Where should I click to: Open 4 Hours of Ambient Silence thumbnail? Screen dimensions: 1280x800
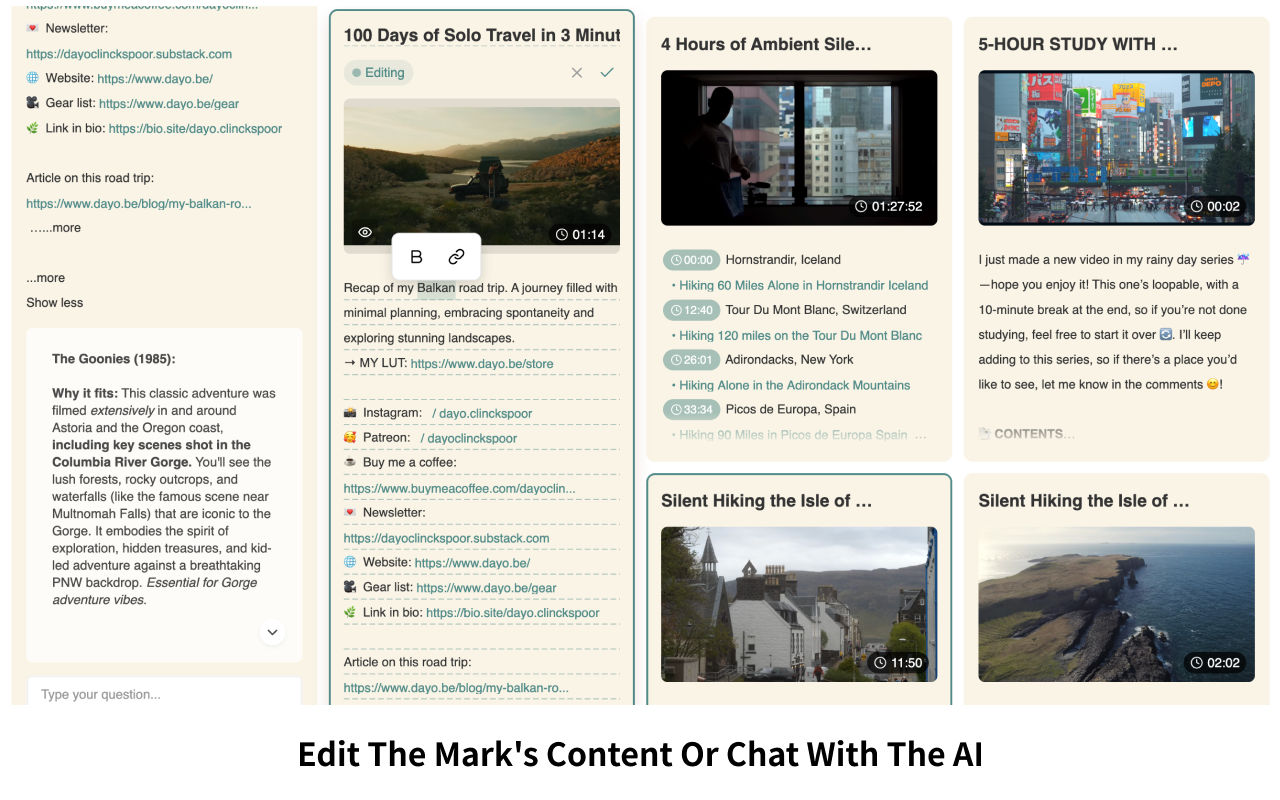click(x=799, y=148)
